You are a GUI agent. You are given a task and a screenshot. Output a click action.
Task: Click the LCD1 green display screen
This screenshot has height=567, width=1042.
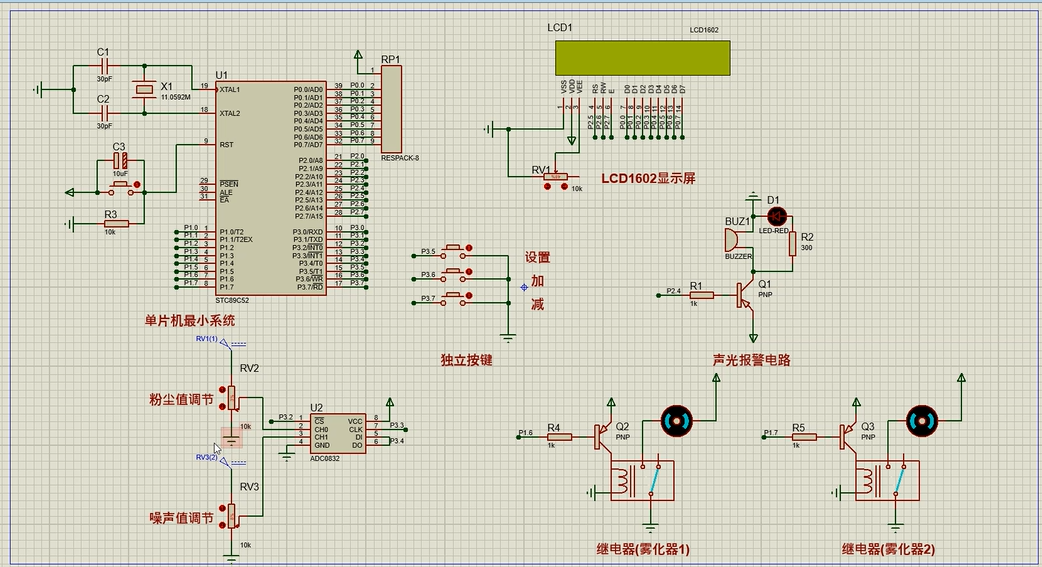[643, 58]
